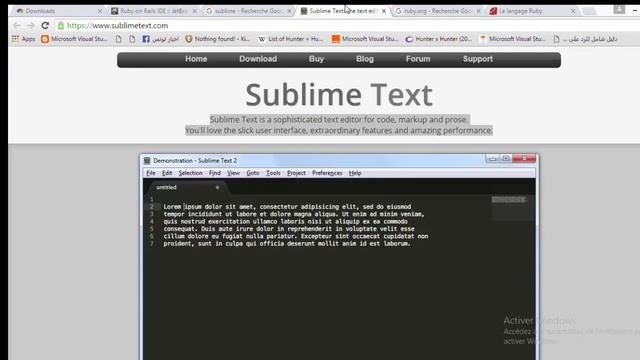Open the Preferences menu
This screenshot has height=360, width=640.
(327, 173)
